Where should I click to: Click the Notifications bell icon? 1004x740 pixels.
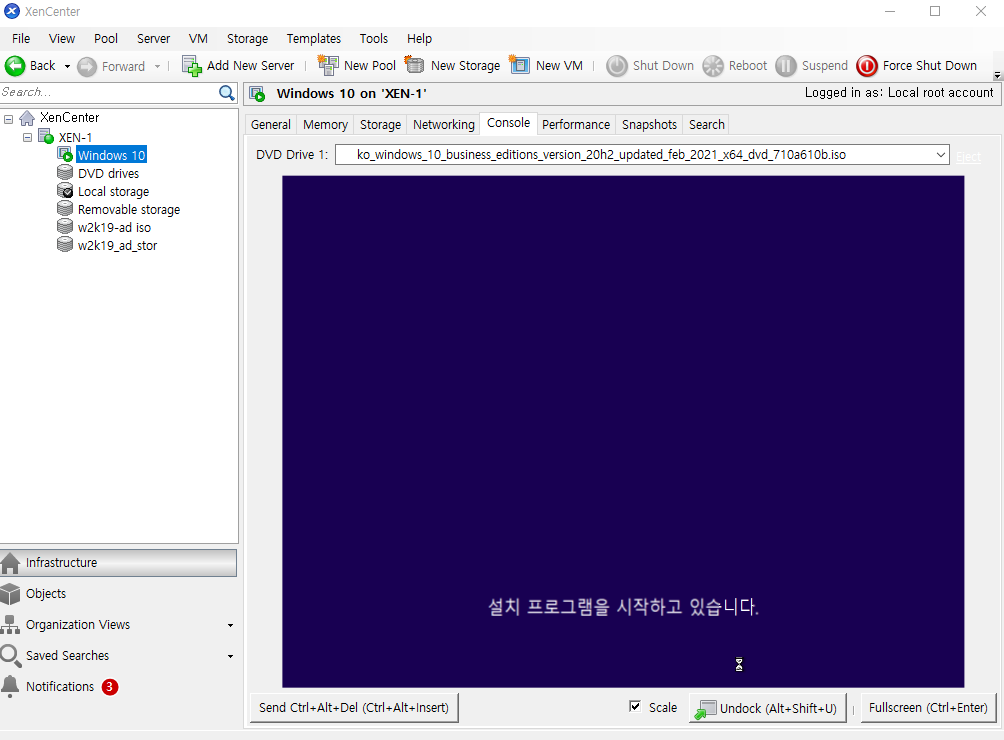pyautogui.click(x=10, y=686)
